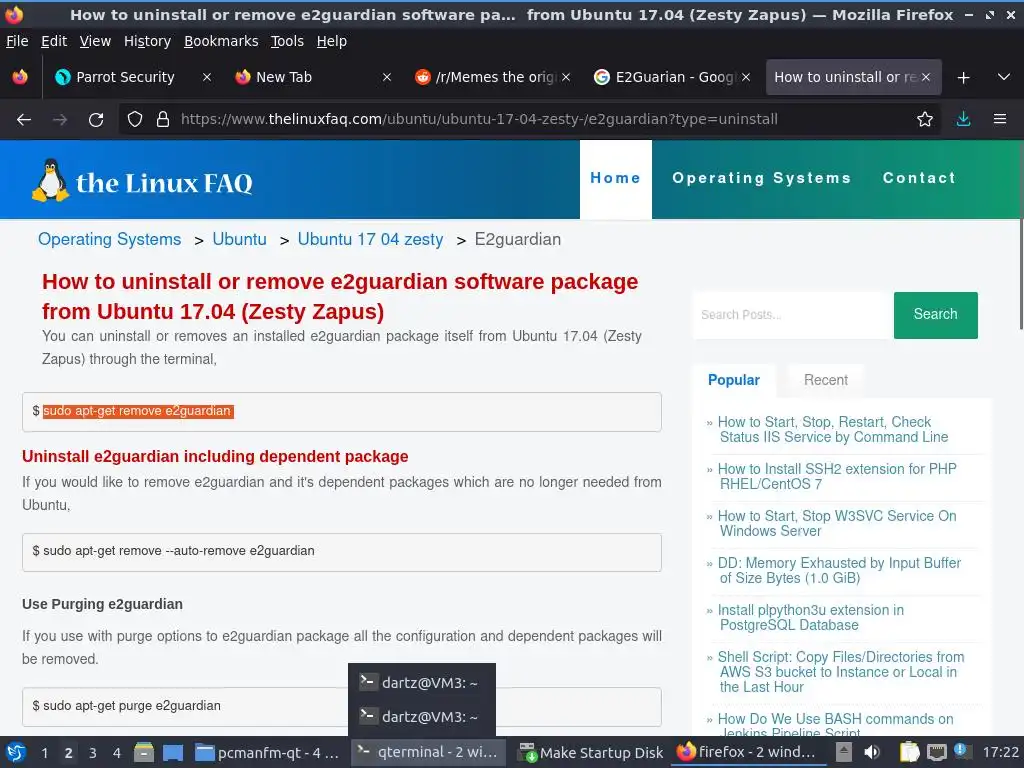Click the taskbar clock showing 17:22
This screenshot has width=1024, height=768.
tap(1000, 752)
